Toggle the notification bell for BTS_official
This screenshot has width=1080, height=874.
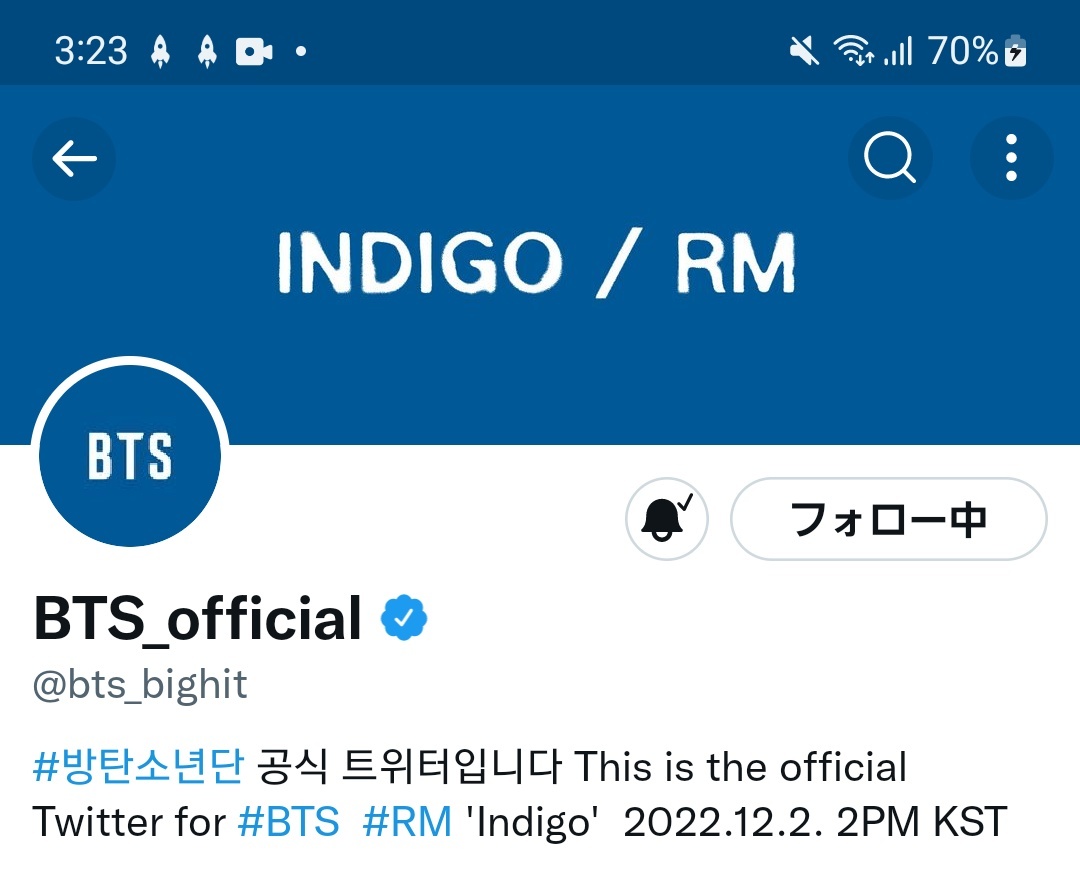666,519
